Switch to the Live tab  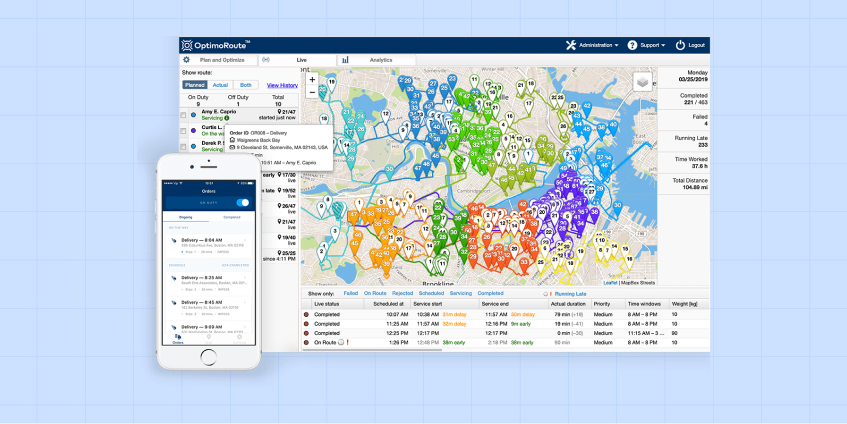(x=298, y=60)
